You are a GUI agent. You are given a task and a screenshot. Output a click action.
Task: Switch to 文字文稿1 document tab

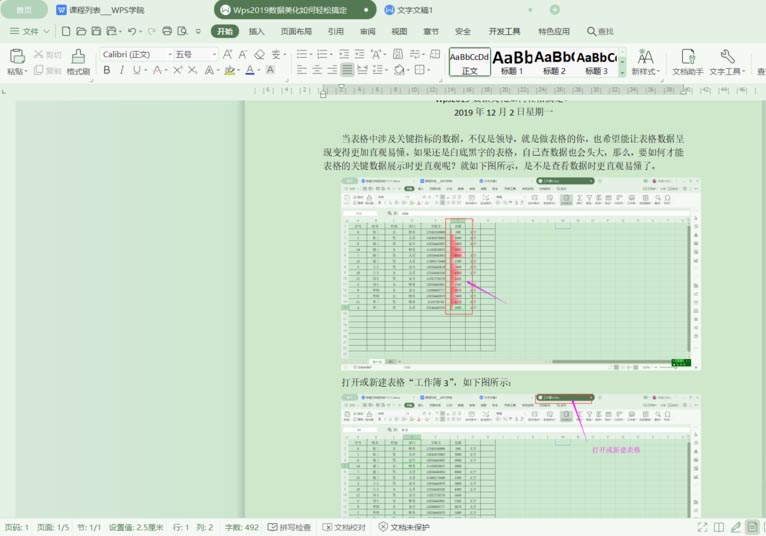tap(408, 10)
